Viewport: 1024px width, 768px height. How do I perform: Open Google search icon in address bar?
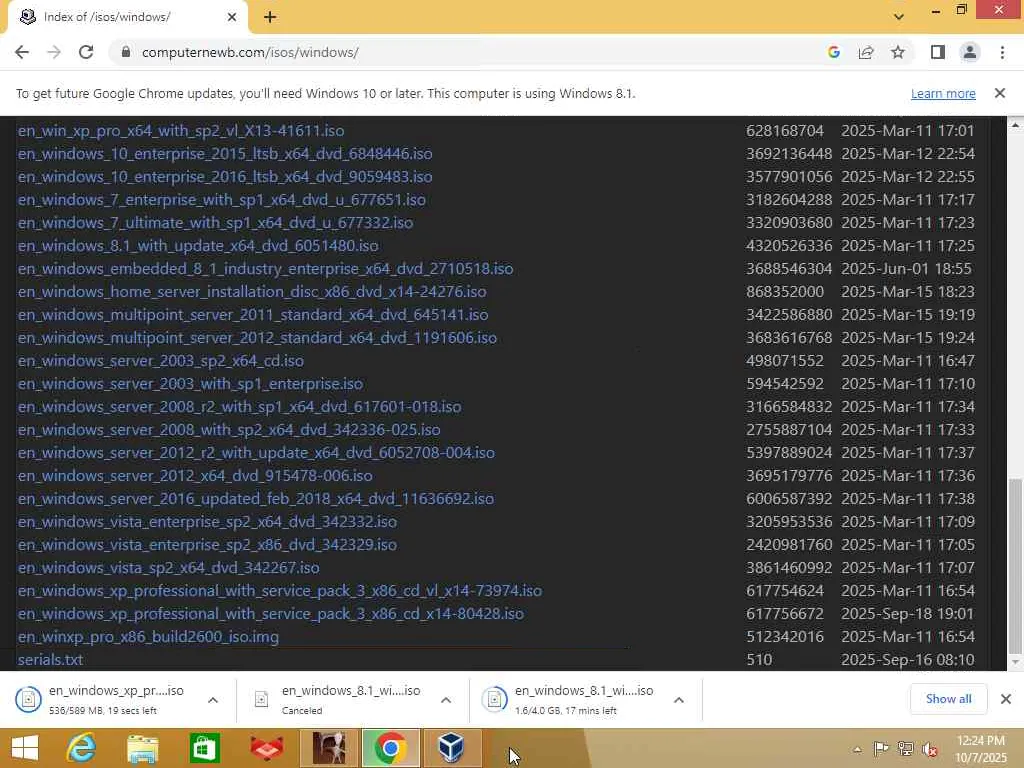click(833, 52)
